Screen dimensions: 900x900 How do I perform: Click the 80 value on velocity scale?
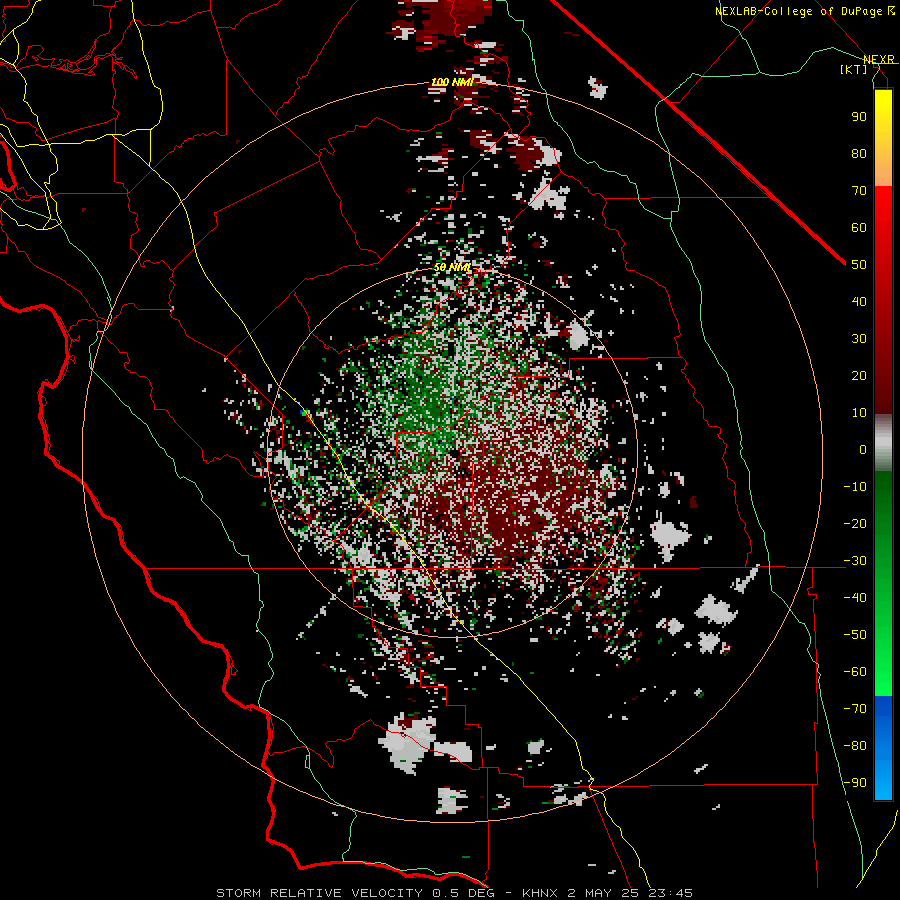(x=859, y=153)
